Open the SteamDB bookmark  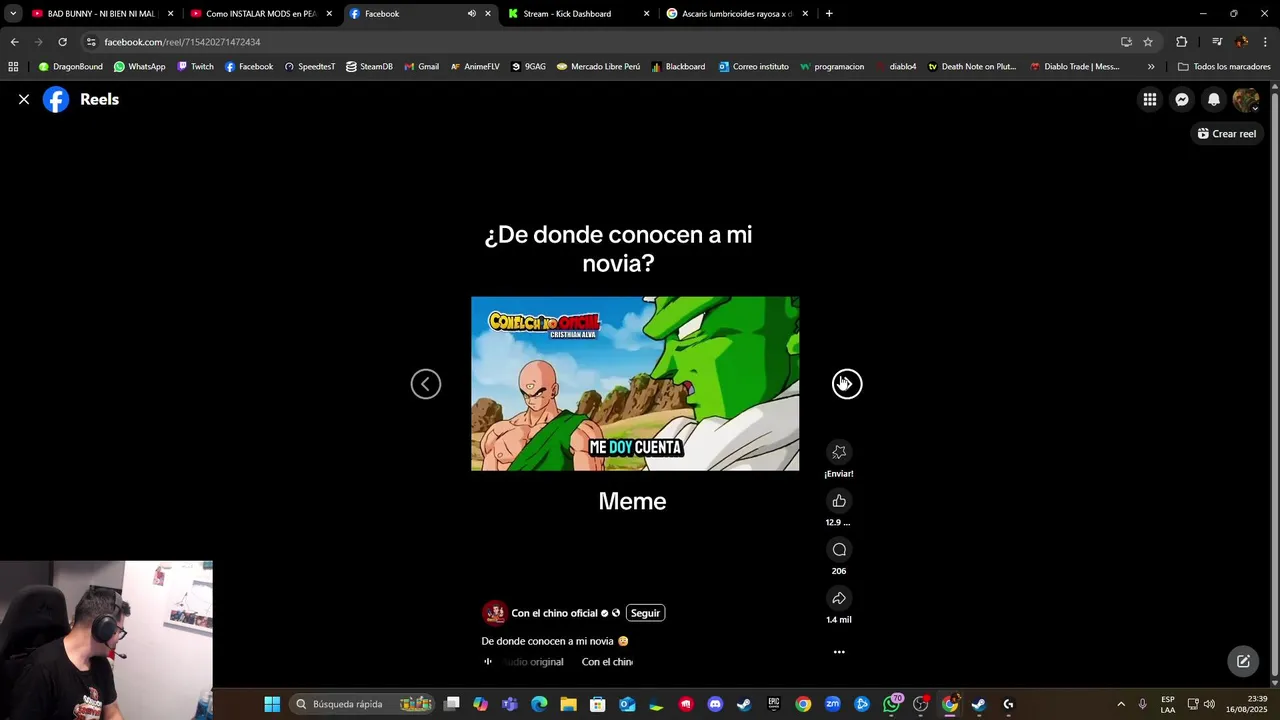click(369, 67)
